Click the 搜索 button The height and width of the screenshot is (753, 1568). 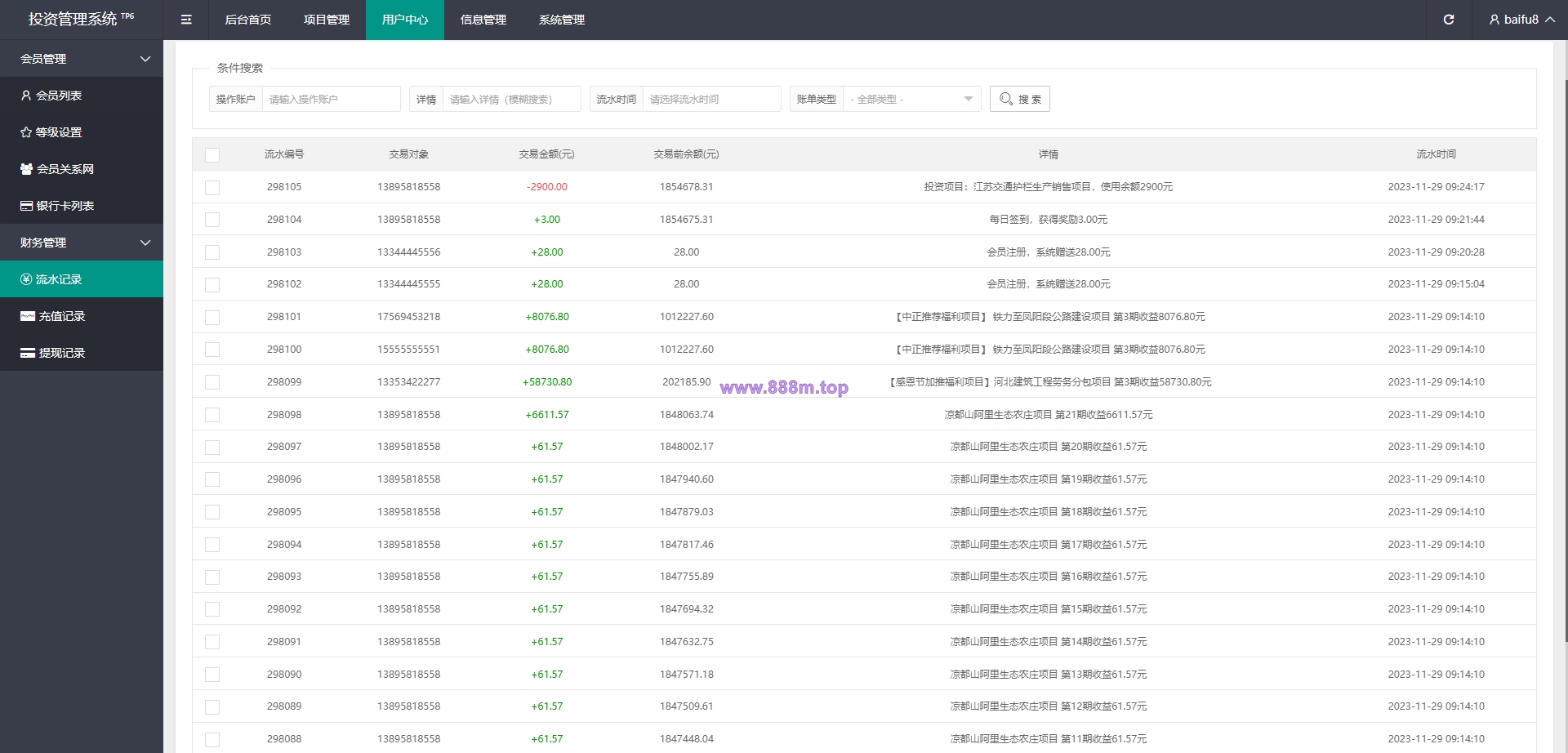(x=1020, y=99)
